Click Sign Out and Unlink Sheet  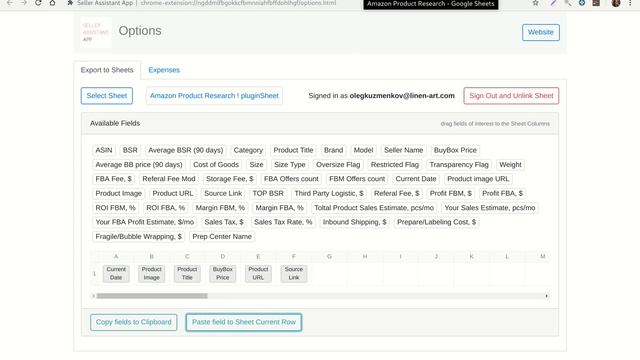coord(511,96)
